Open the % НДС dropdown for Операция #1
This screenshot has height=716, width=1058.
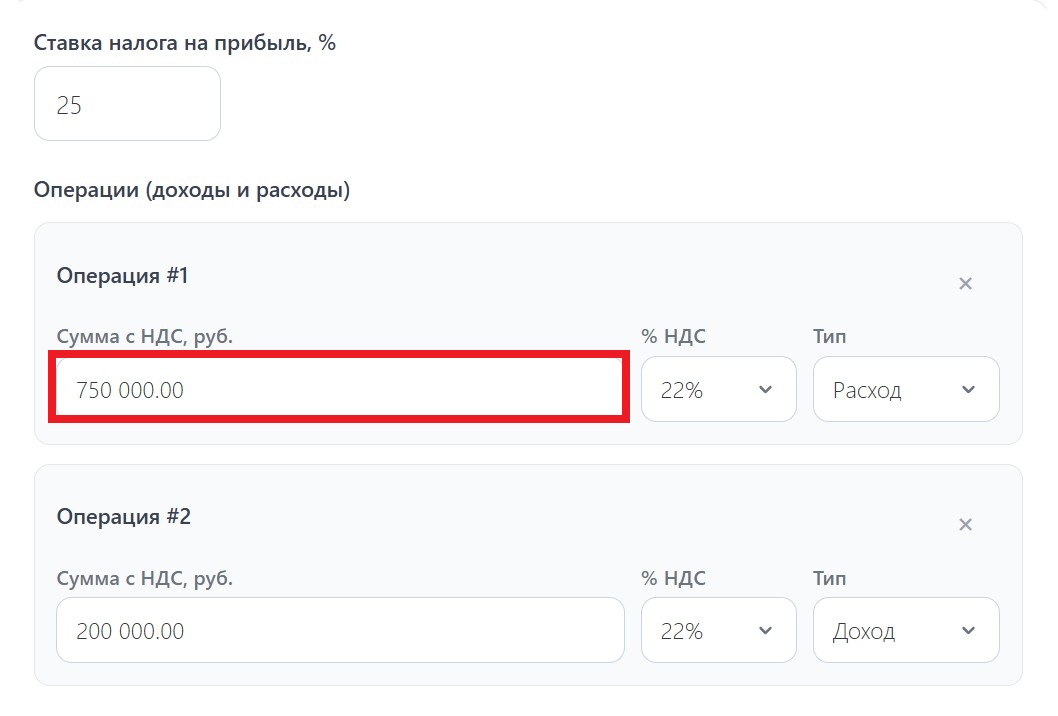coord(718,389)
